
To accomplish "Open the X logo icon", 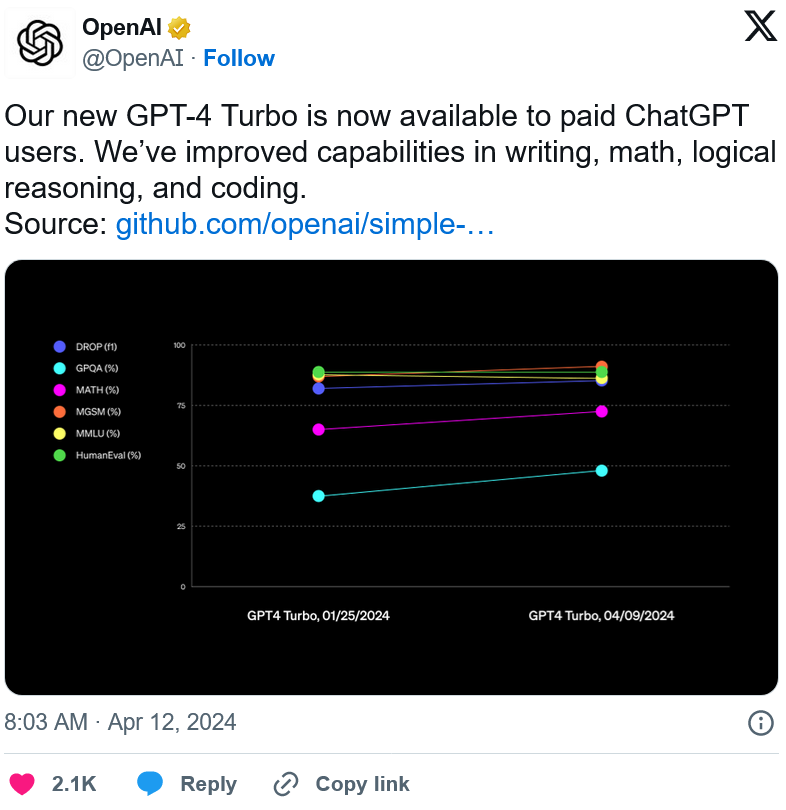I will click(x=760, y=26).
